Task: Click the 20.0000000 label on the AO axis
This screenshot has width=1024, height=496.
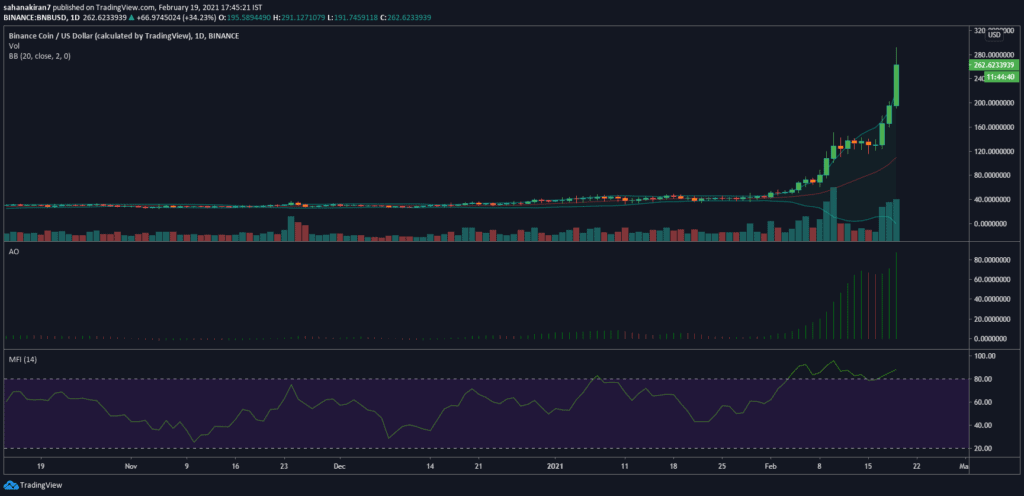Action: coord(993,319)
